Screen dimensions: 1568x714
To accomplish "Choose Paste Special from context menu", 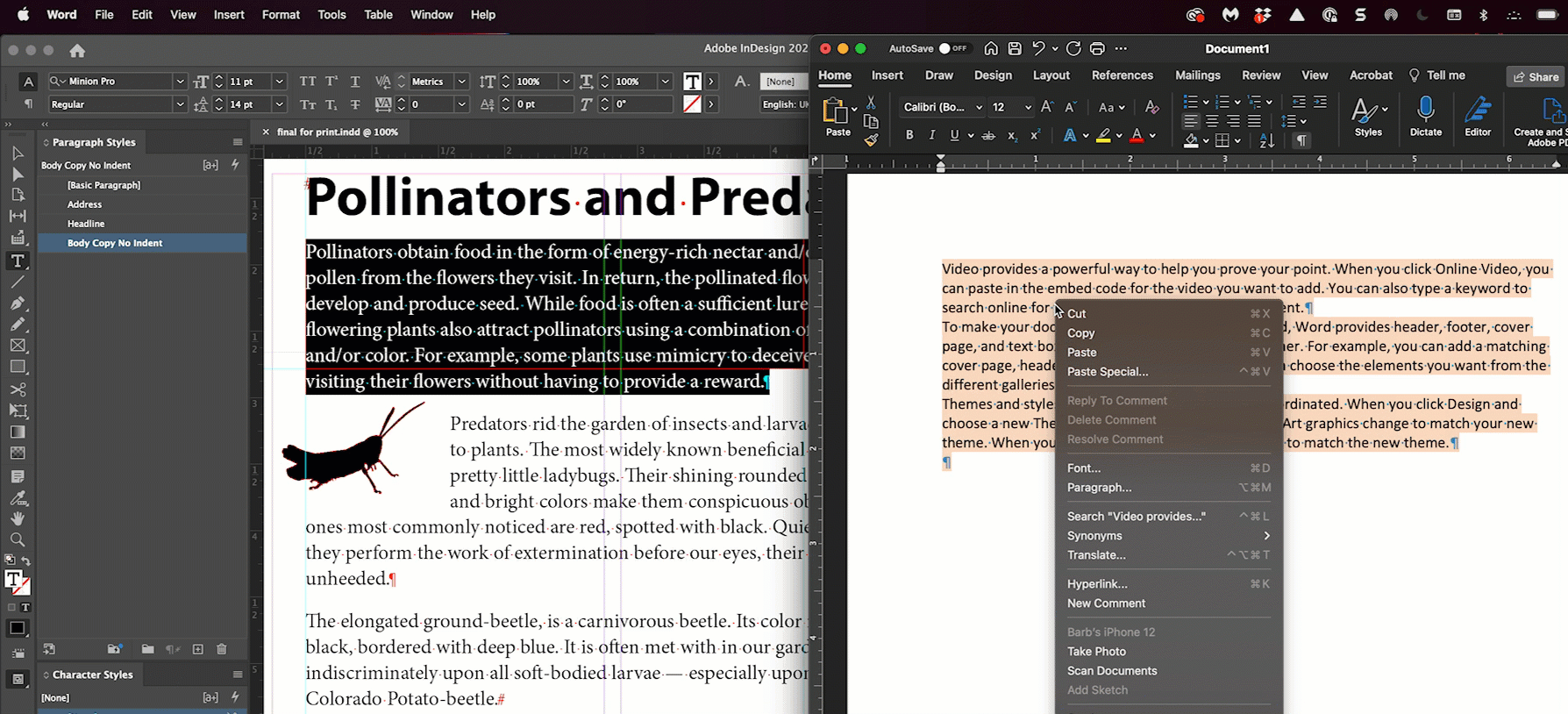I will click(1168, 372).
